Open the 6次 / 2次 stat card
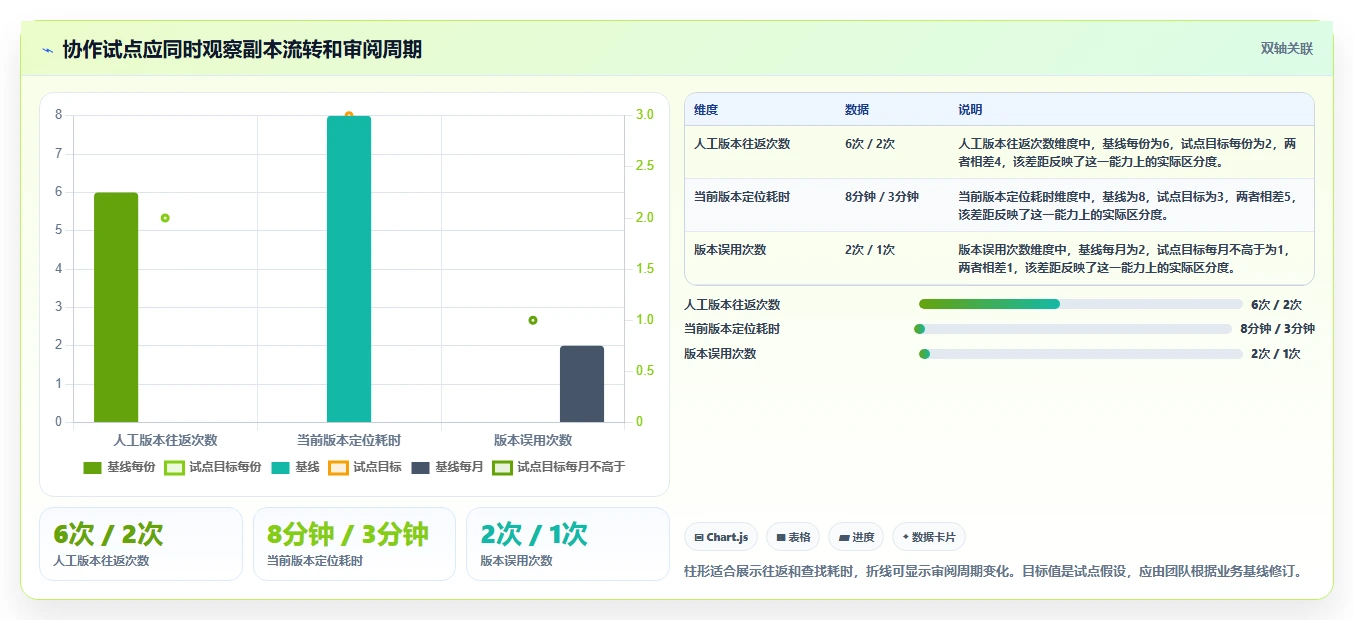The height and width of the screenshot is (620, 1354). pyautogui.click(x=141, y=544)
